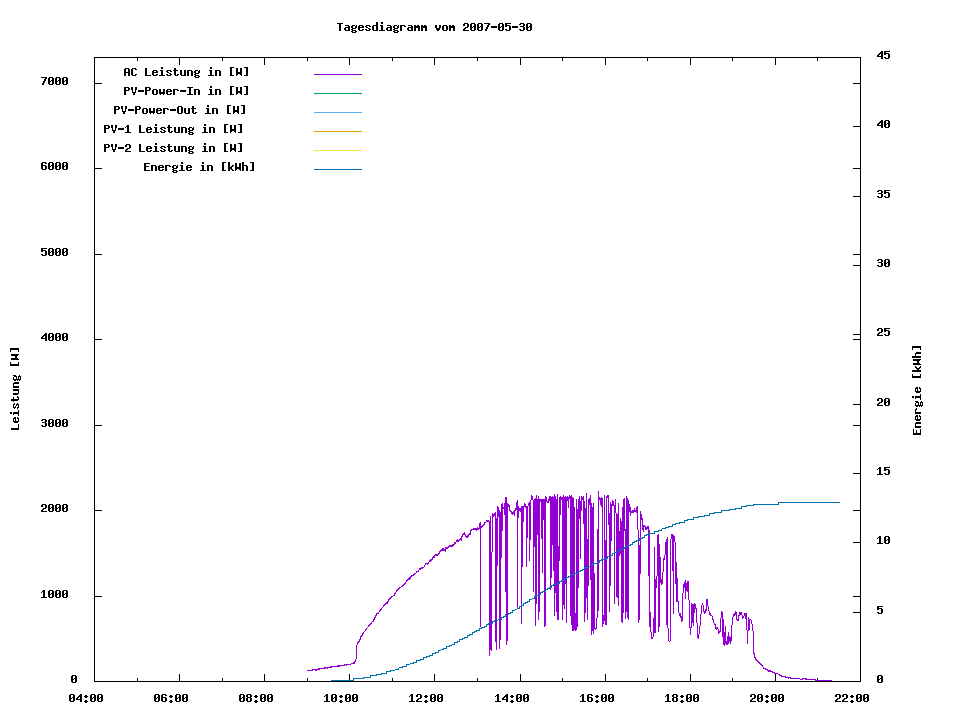
Task: Click the 04:00 time axis label
Action: [x=86, y=698]
